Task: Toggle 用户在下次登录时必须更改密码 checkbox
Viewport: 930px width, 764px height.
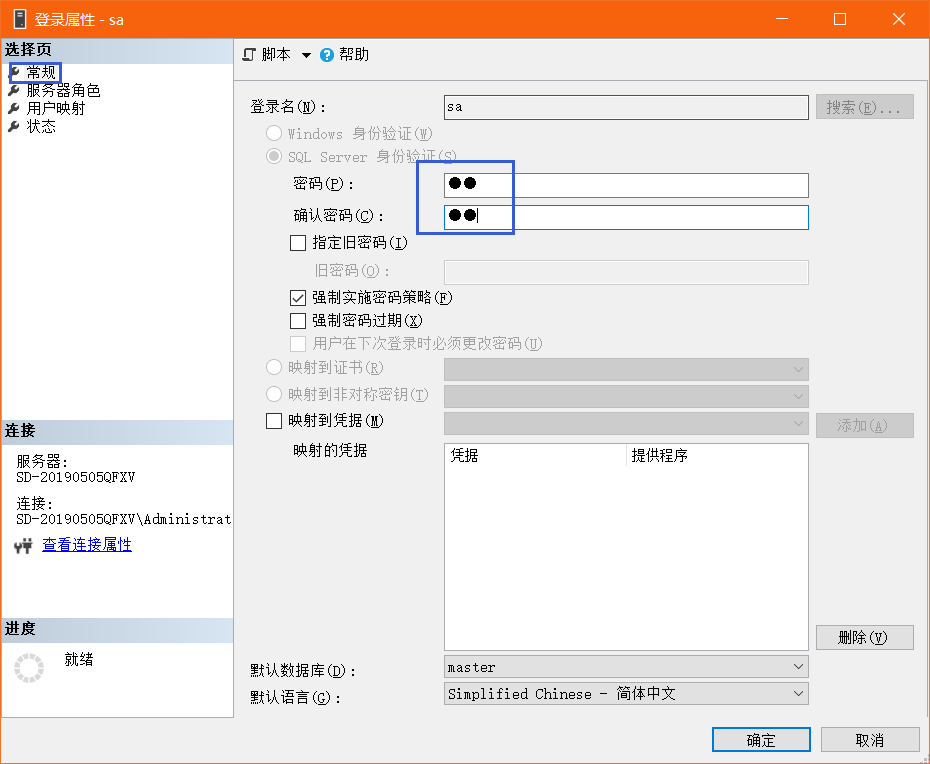Action: click(x=298, y=343)
